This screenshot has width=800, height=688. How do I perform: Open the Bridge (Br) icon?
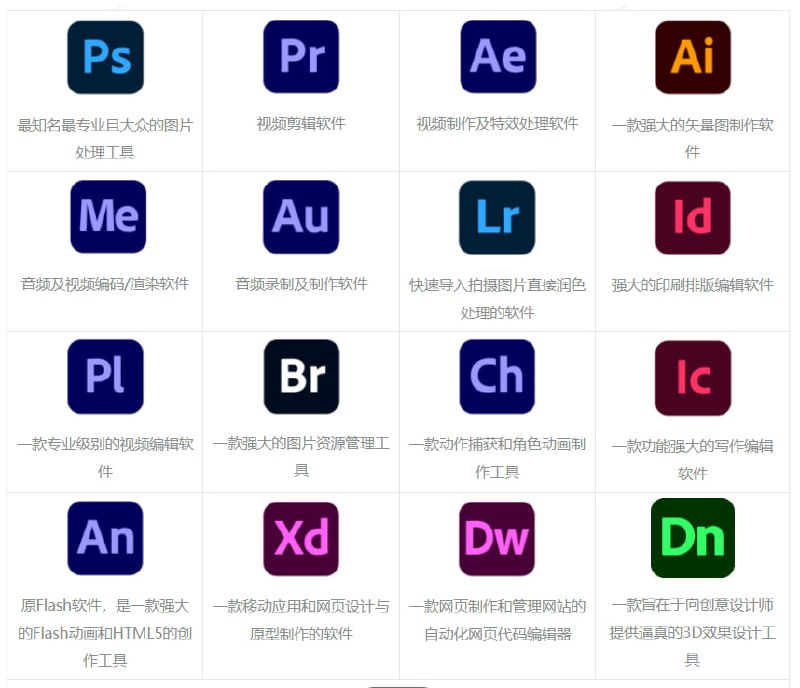tap(300, 377)
